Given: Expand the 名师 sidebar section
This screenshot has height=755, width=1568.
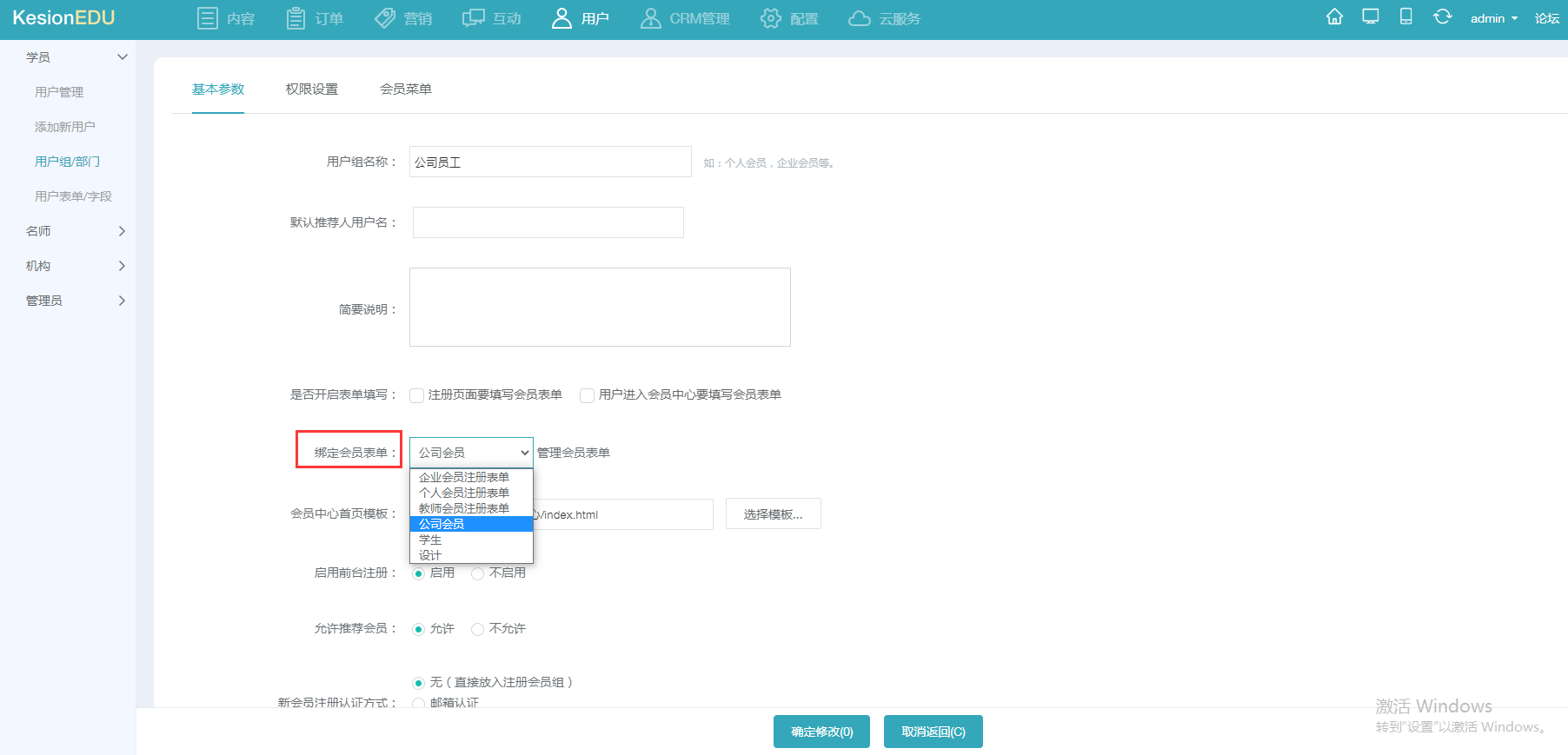Looking at the screenshot, I should [75, 231].
